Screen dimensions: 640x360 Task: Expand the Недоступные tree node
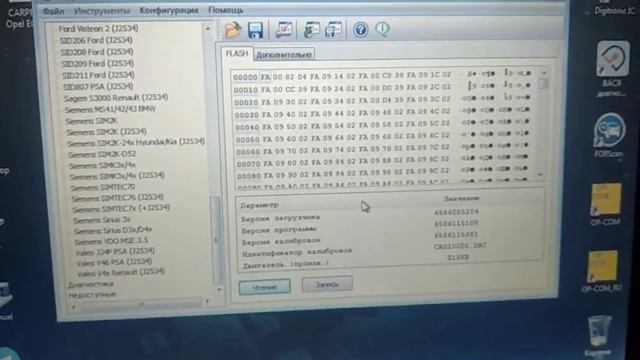[92, 295]
